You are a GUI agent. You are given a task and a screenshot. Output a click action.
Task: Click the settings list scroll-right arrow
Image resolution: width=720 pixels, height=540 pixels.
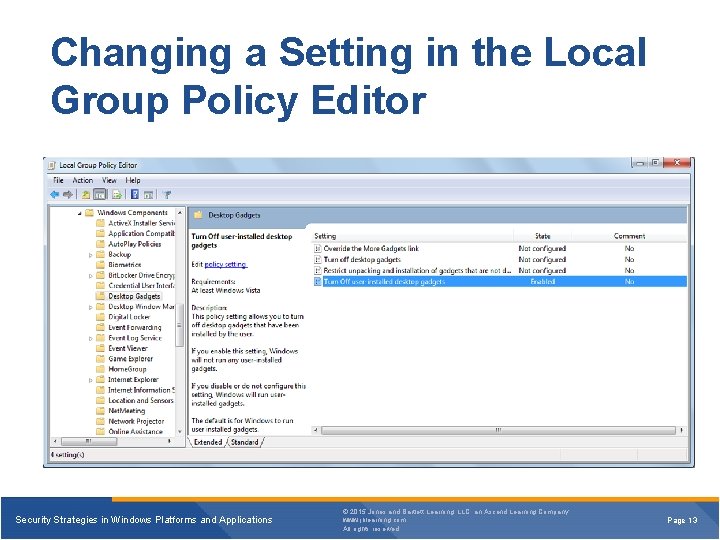(x=681, y=430)
